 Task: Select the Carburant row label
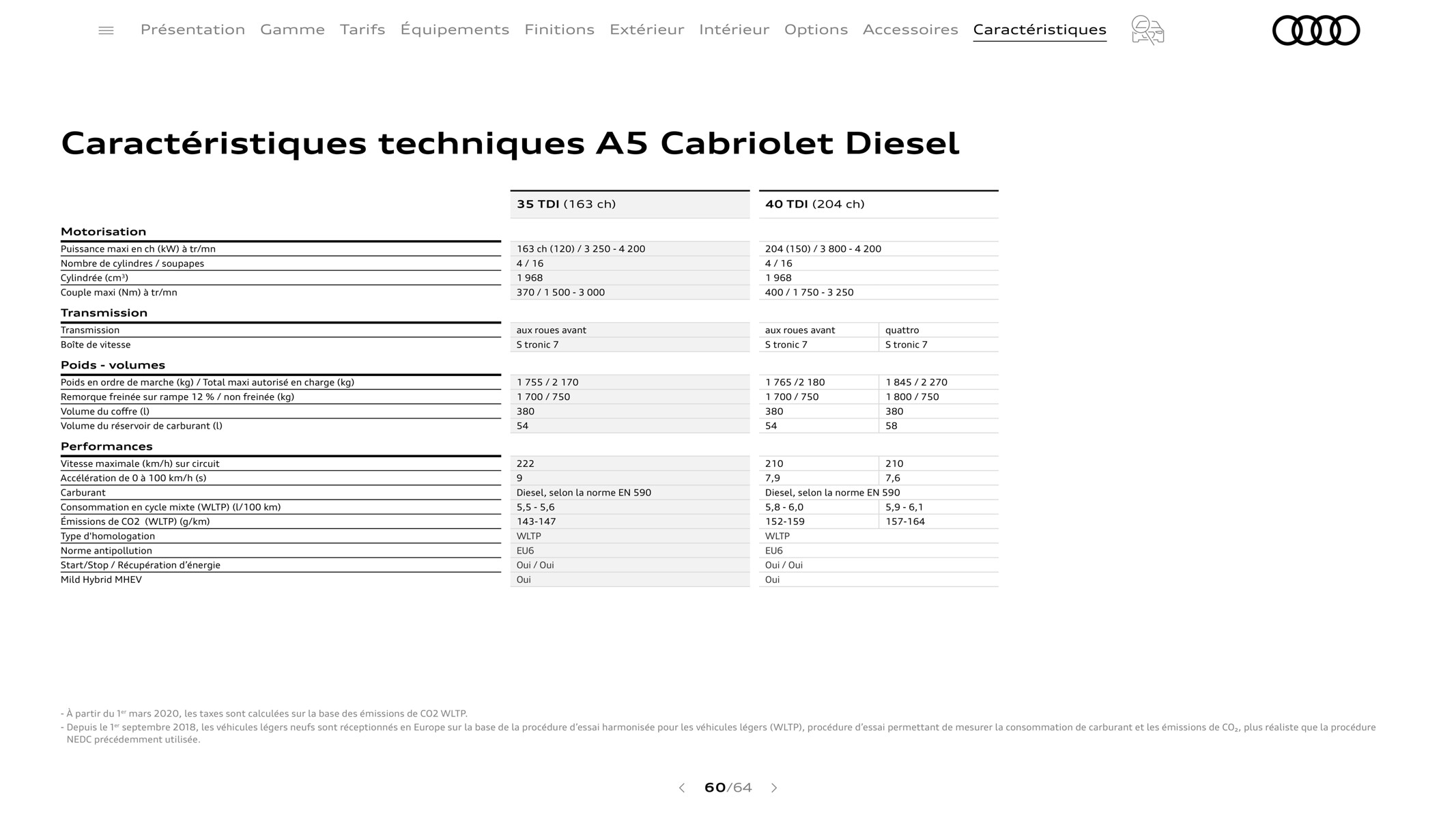click(83, 493)
